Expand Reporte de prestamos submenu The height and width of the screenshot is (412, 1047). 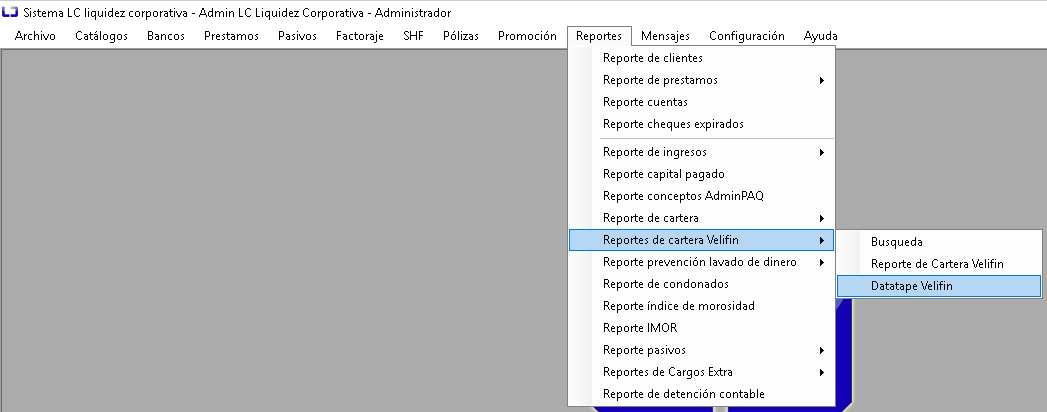click(701, 80)
